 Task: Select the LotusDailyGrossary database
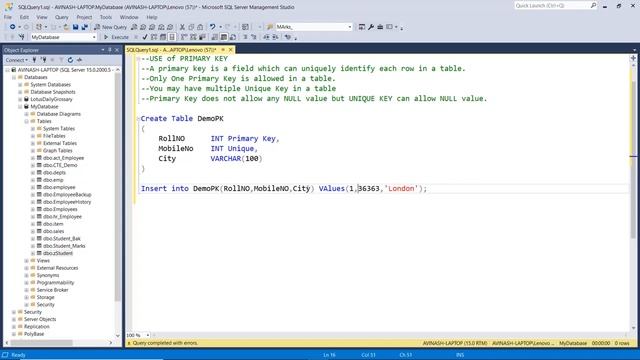click(51, 99)
